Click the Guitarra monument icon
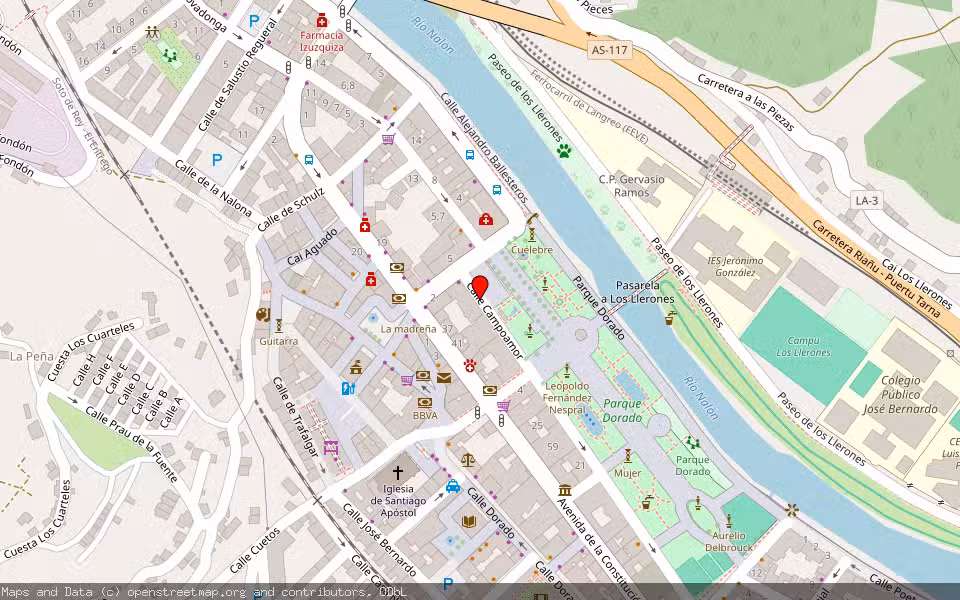960x600 pixels. pos(279,325)
